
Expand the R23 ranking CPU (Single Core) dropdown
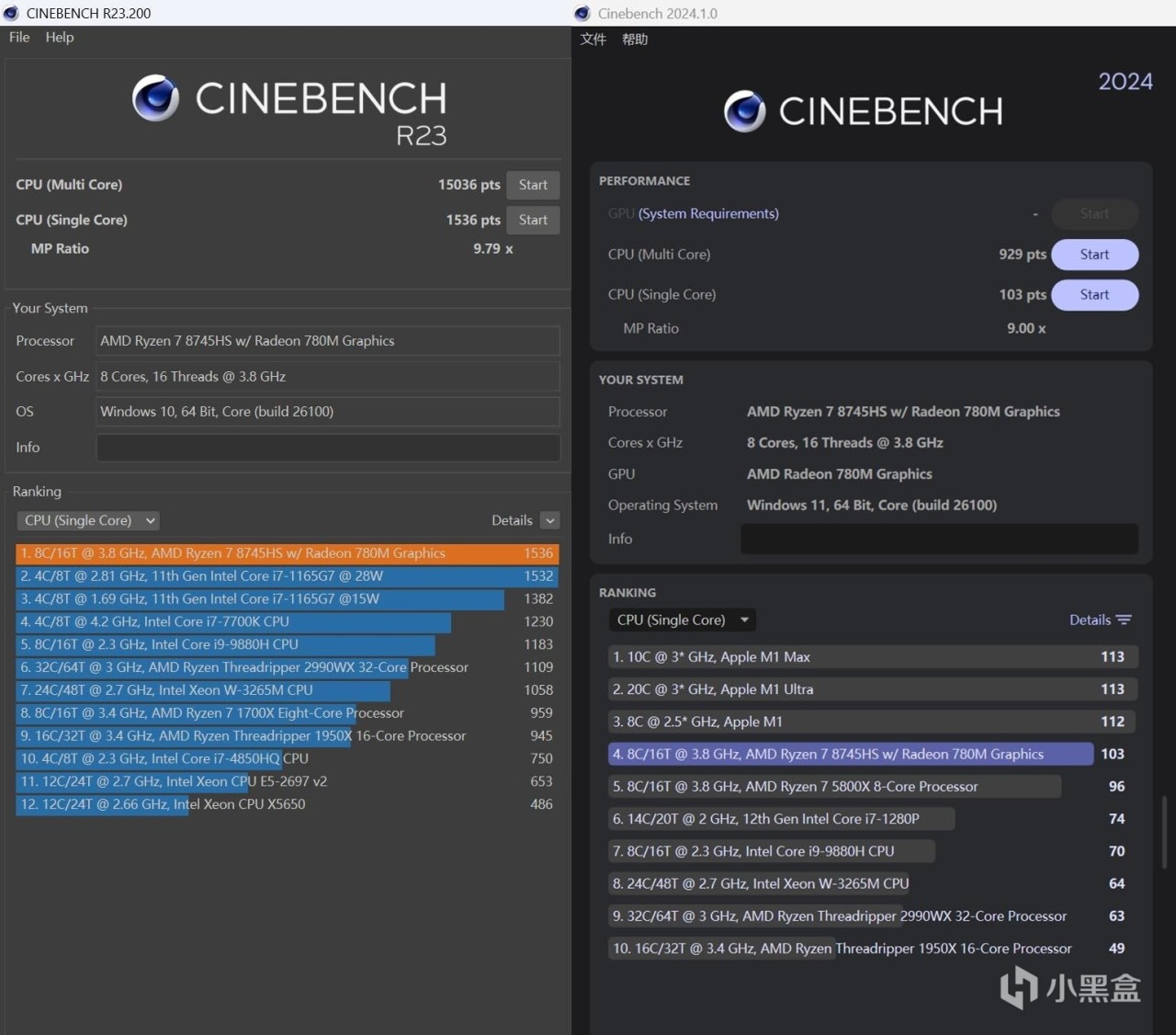pyautogui.click(x=88, y=520)
